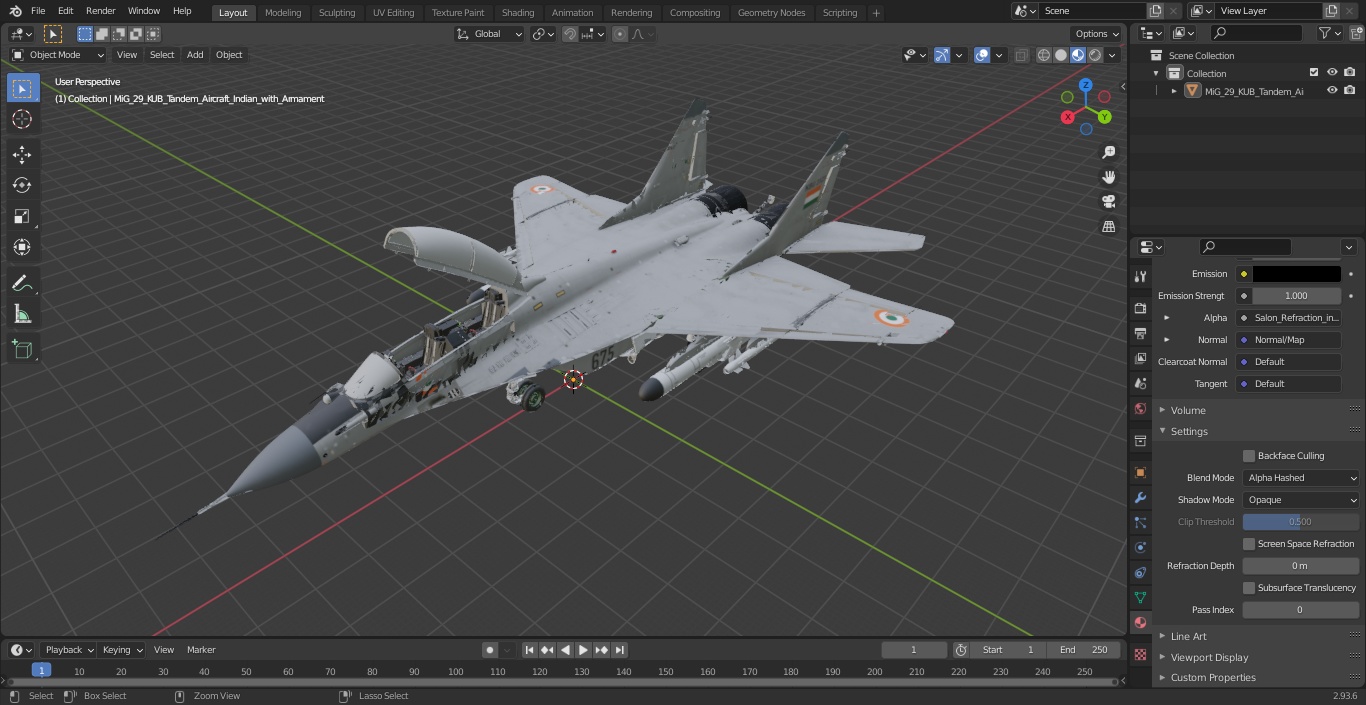Open the Object properties tab

1140,472
